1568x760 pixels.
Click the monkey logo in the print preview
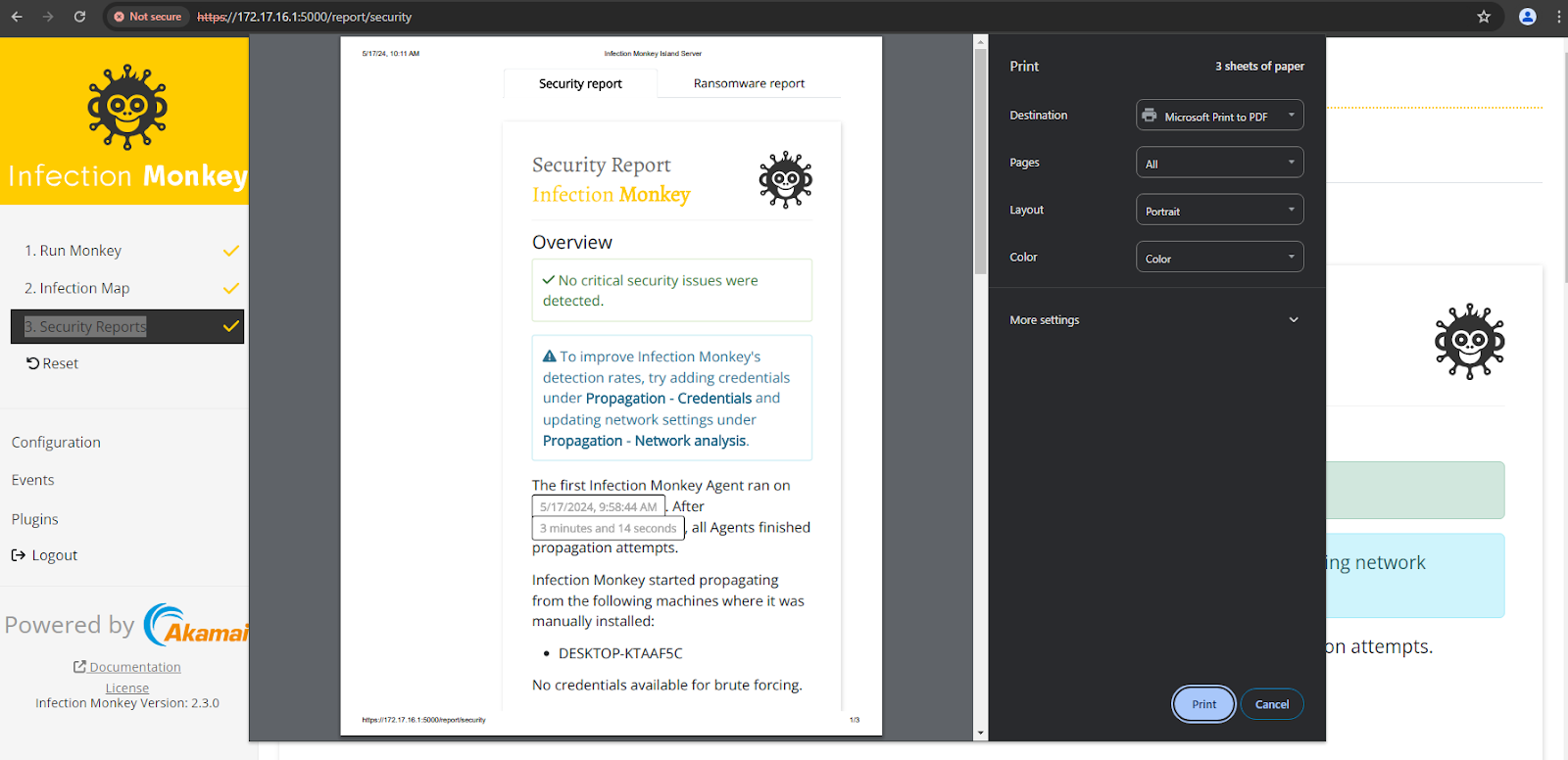785,179
